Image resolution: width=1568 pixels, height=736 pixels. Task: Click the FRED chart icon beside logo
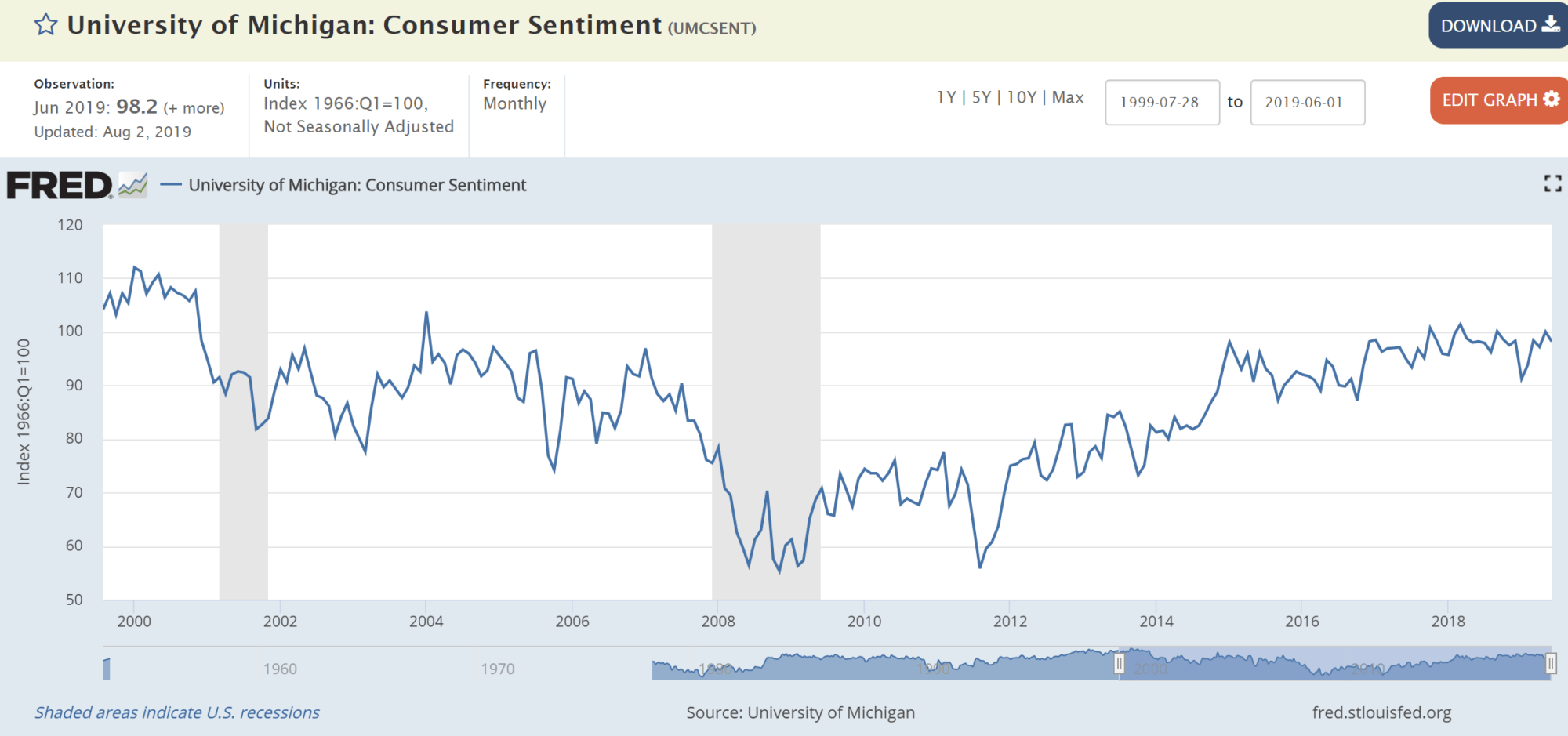pyautogui.click(x=133, y=186)
